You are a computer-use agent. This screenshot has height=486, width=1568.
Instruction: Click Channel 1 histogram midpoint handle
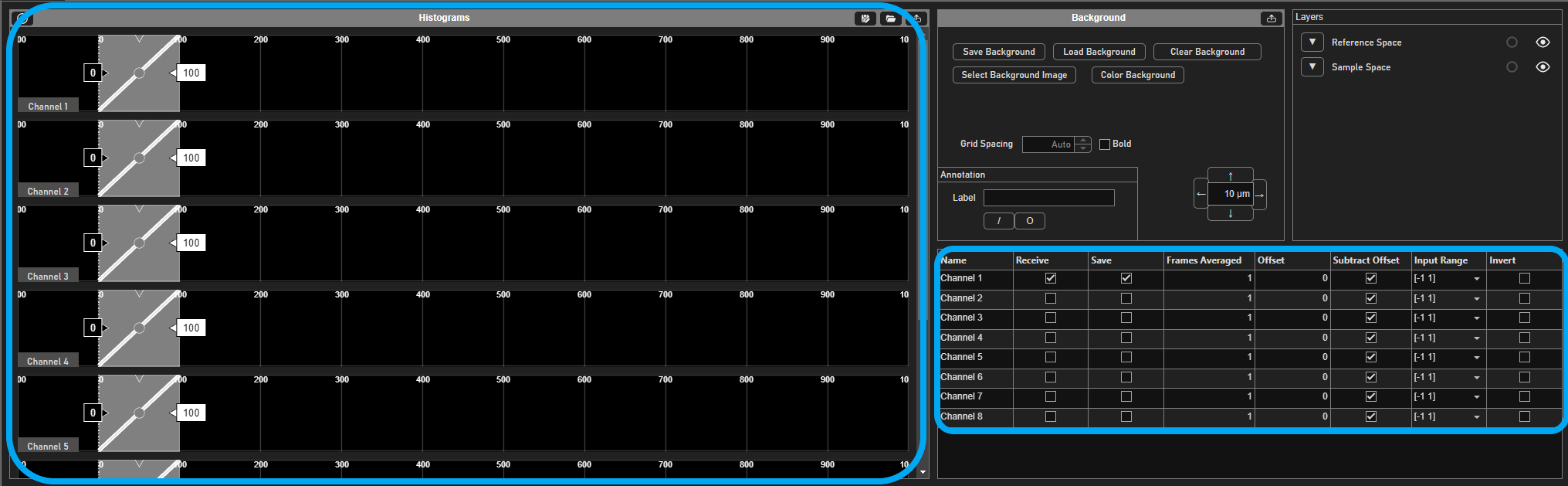click(139, 73)
